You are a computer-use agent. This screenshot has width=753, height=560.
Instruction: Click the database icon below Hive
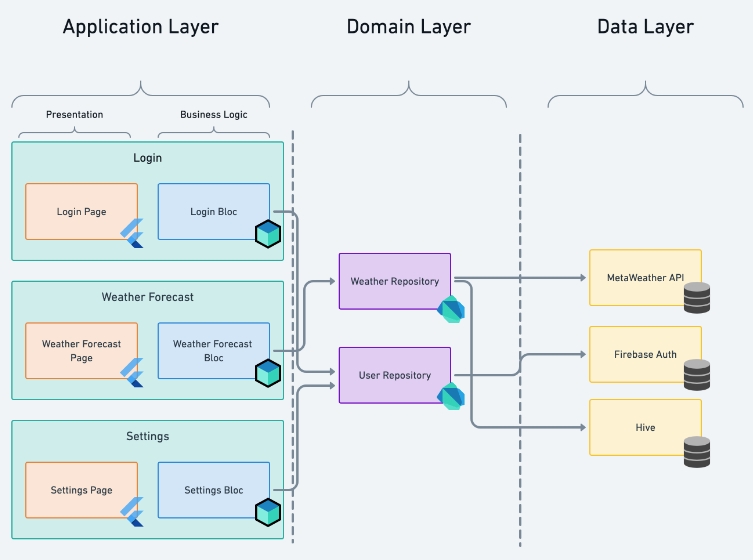tap(697, 452)
